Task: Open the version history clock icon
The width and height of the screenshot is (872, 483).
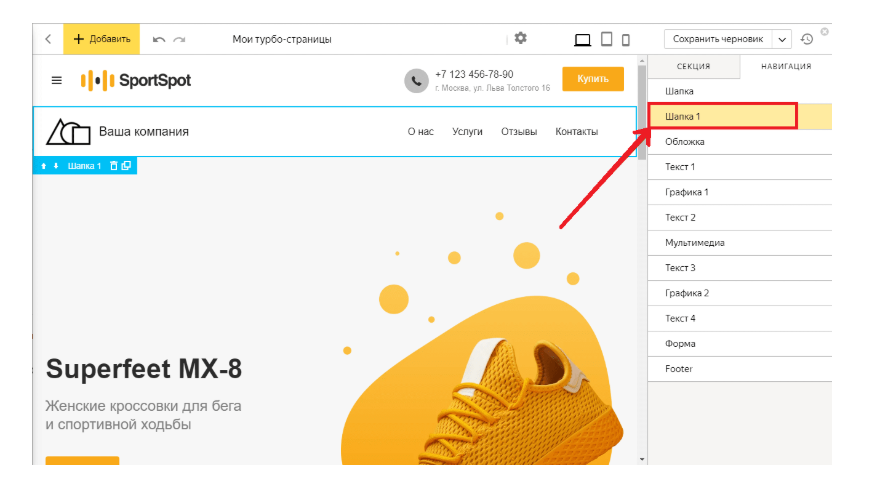Action: pos(807,39)
